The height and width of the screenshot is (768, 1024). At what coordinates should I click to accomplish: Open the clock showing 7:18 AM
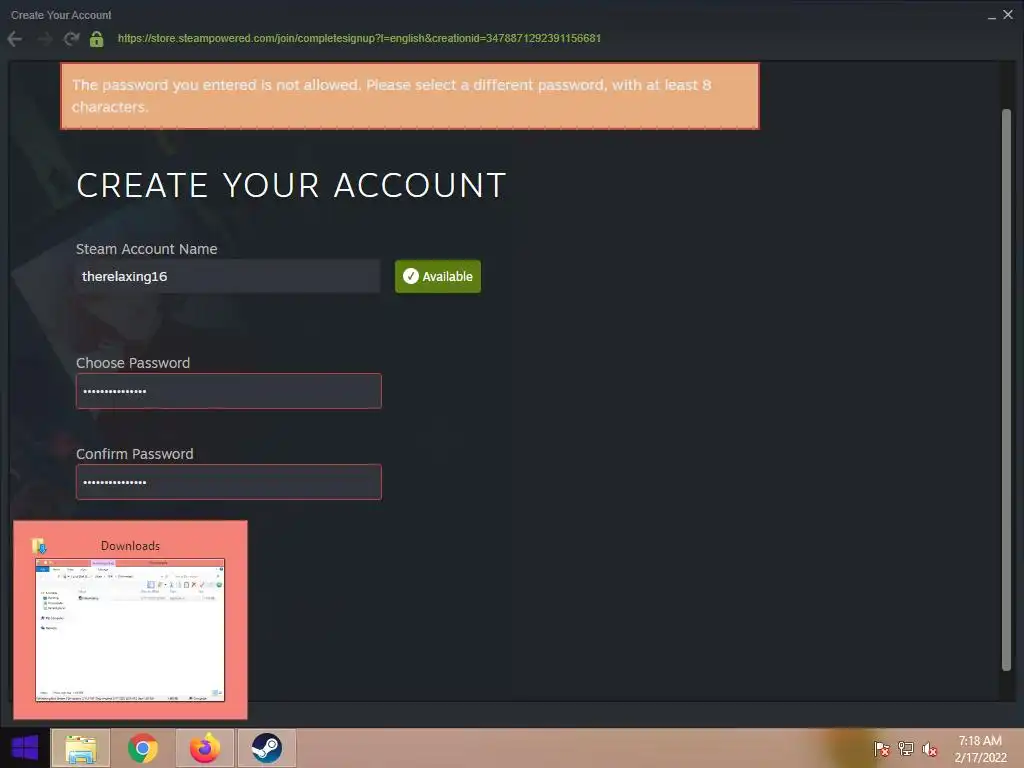point(980,749)
